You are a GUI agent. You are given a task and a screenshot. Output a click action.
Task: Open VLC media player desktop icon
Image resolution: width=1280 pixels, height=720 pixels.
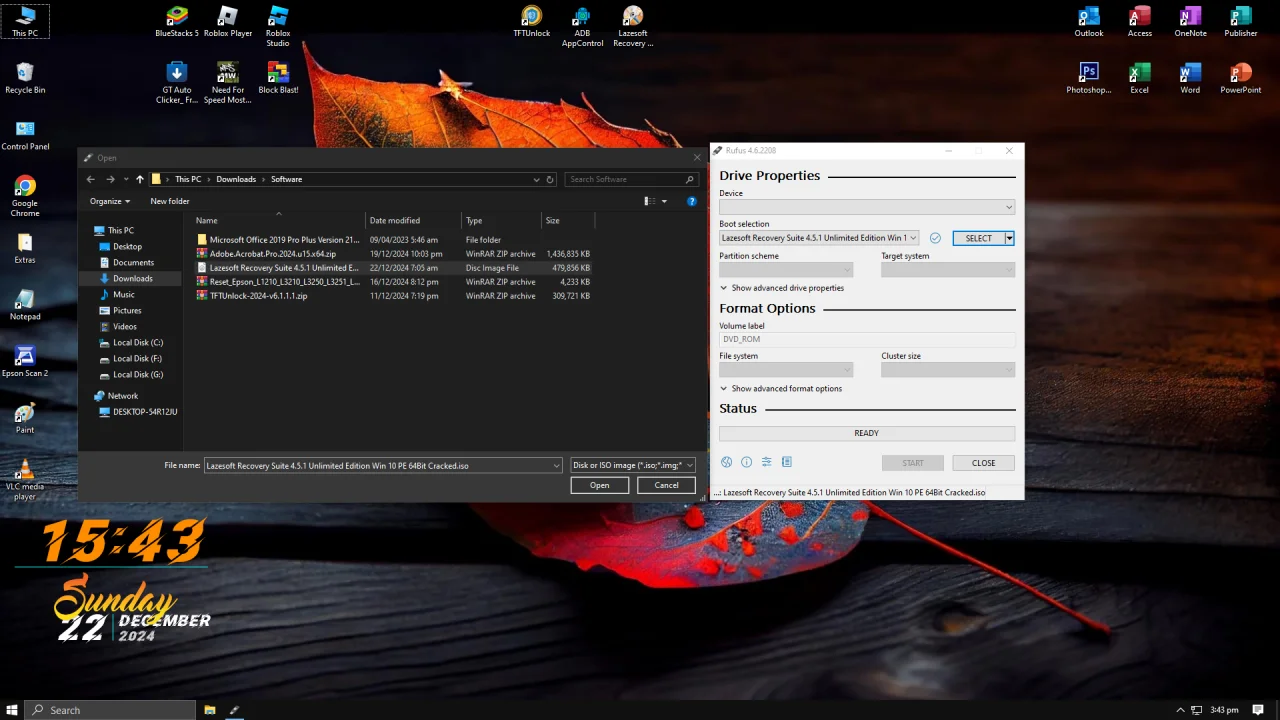click(25, 480)
